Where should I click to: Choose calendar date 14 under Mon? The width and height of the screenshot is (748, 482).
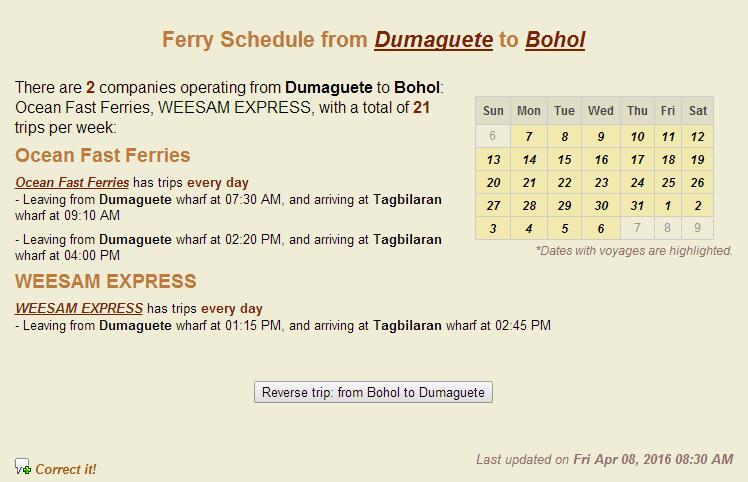(529, 160)
